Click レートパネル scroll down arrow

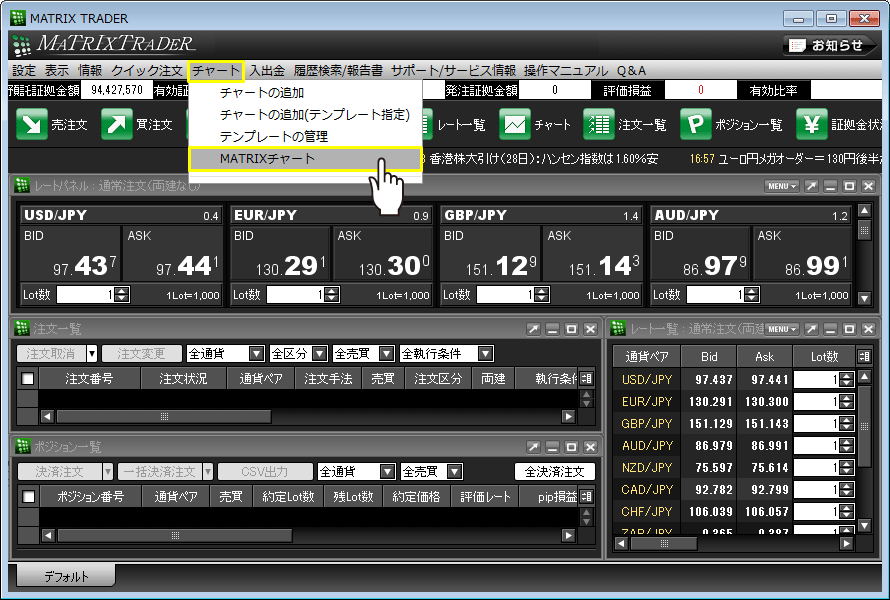(x=864, y=297)
